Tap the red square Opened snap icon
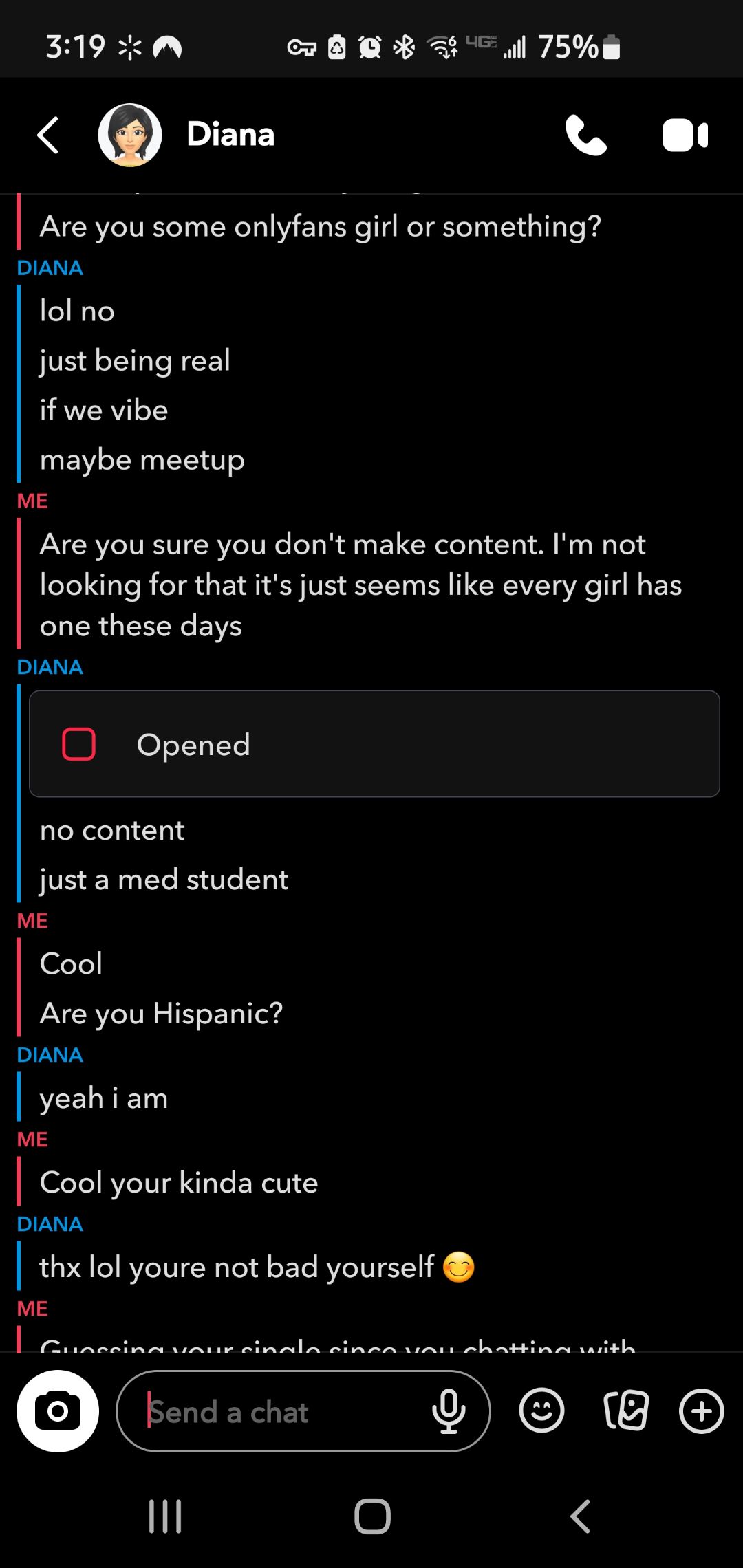 point(79,744)
